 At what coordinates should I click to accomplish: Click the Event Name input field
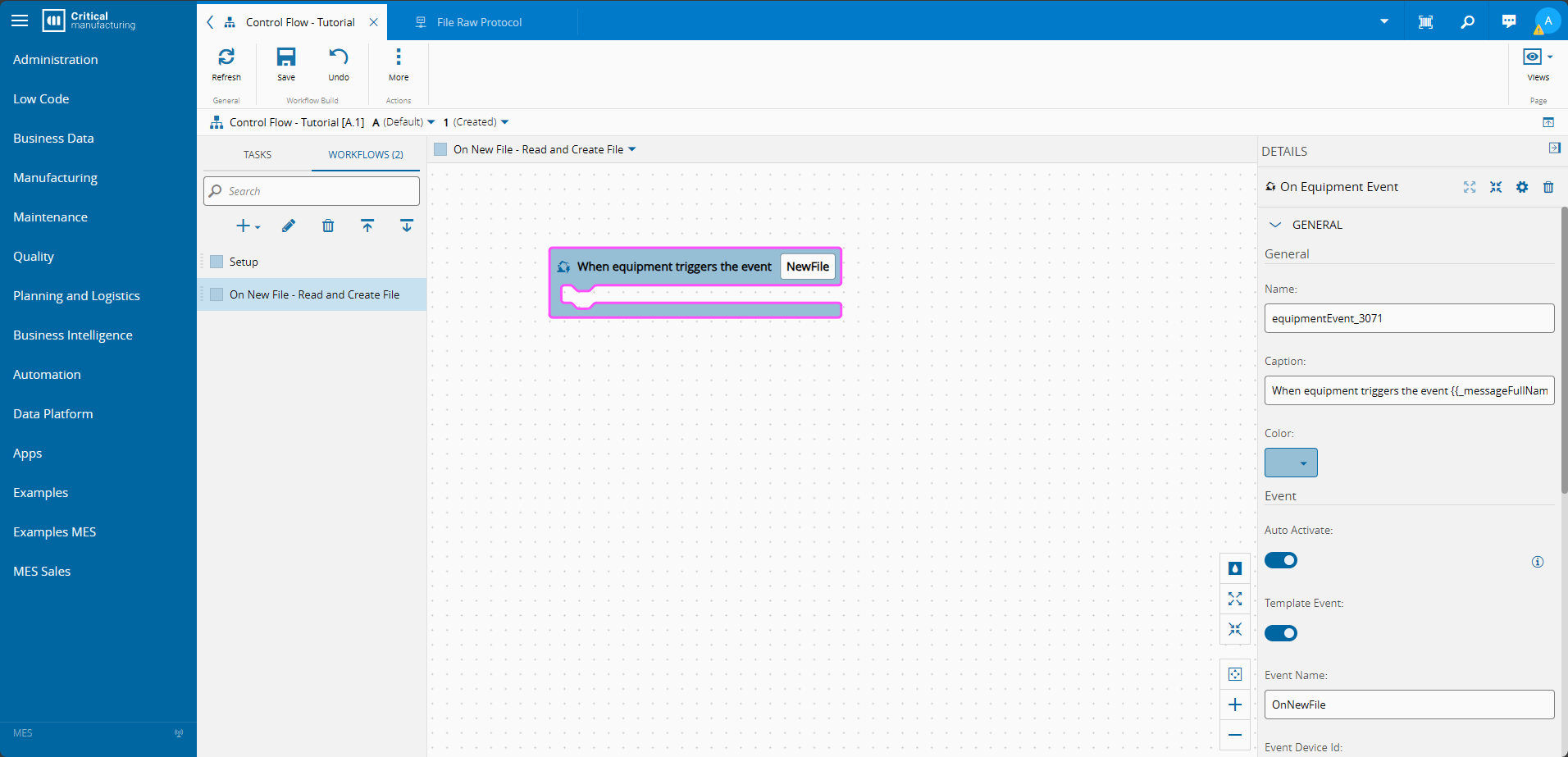tap(1409, 705)
